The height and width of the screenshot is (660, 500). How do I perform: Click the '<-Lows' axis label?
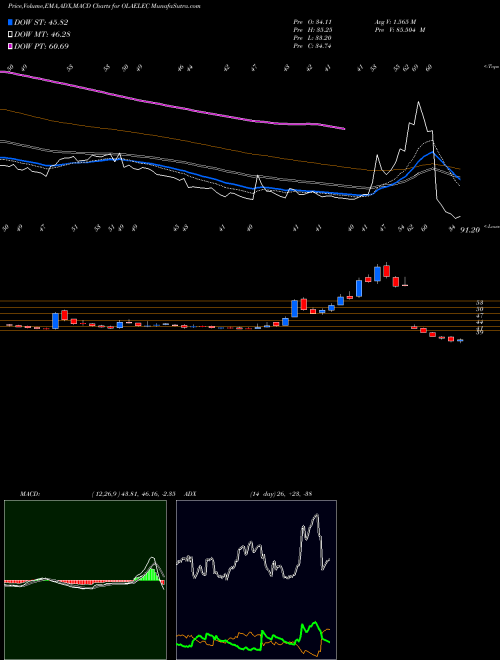point(492,226)
